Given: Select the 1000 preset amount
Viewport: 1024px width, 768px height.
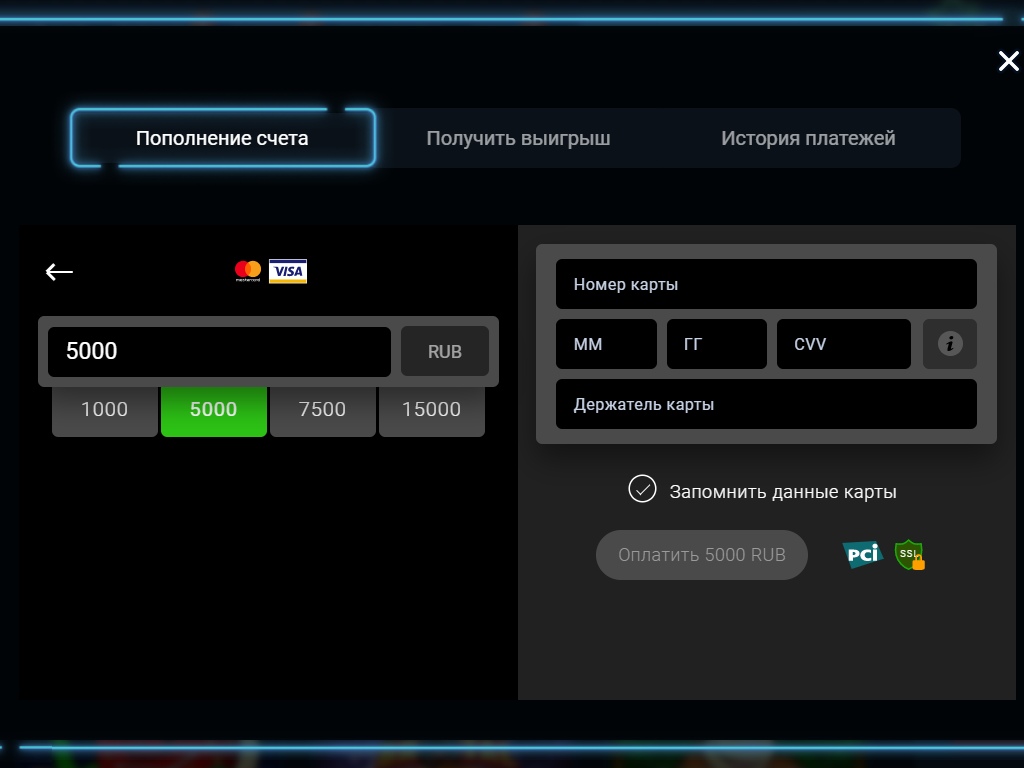Looking at the screenshot, I should click(x=104, y=409).
